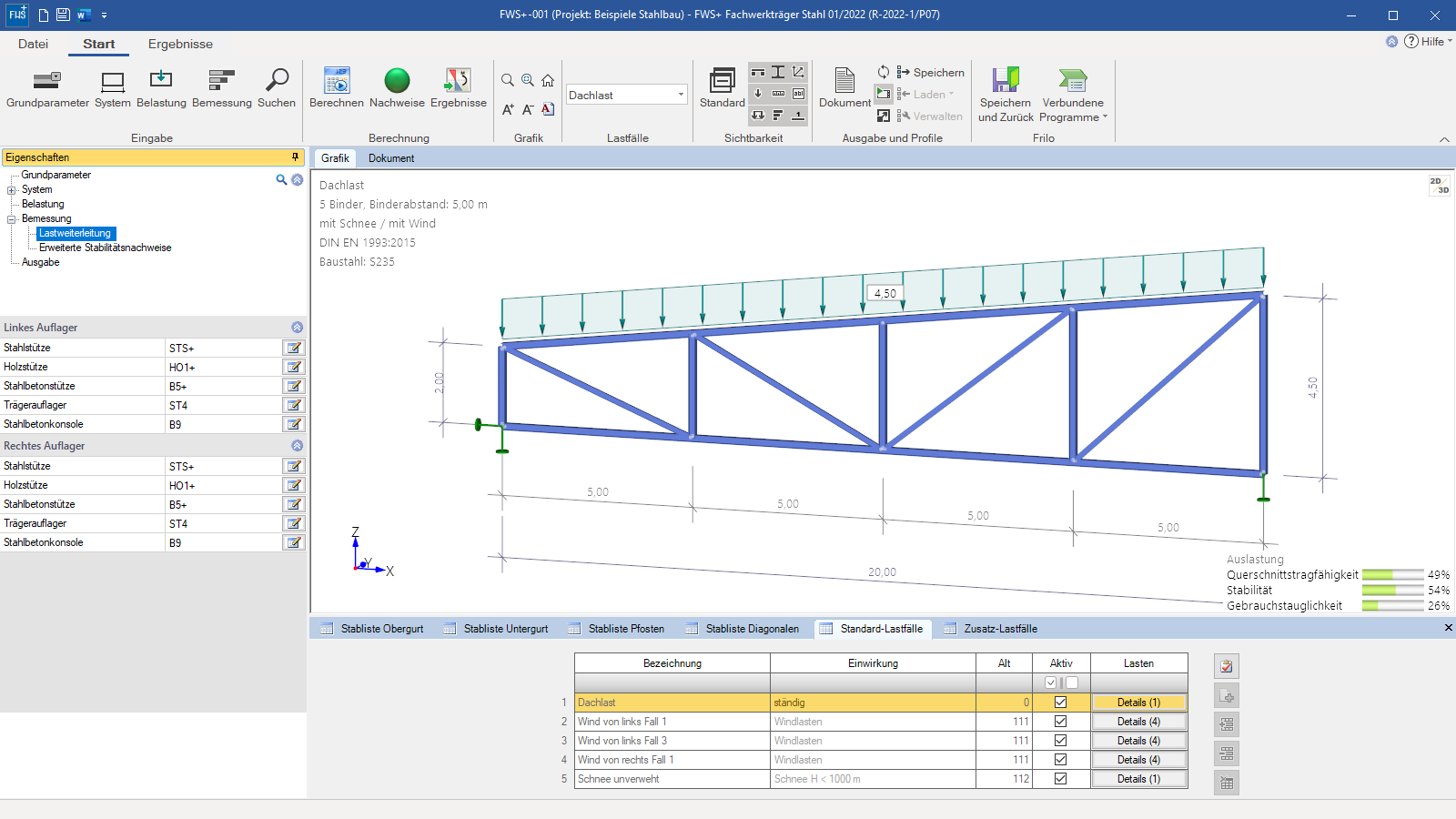Activate all load cases via header check

(x=1051, y=682)
